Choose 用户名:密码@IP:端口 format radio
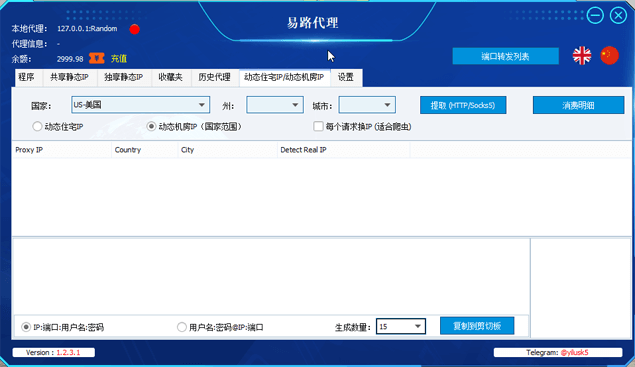The height and width of the screenshot is (367, 635). coord(182,327)
